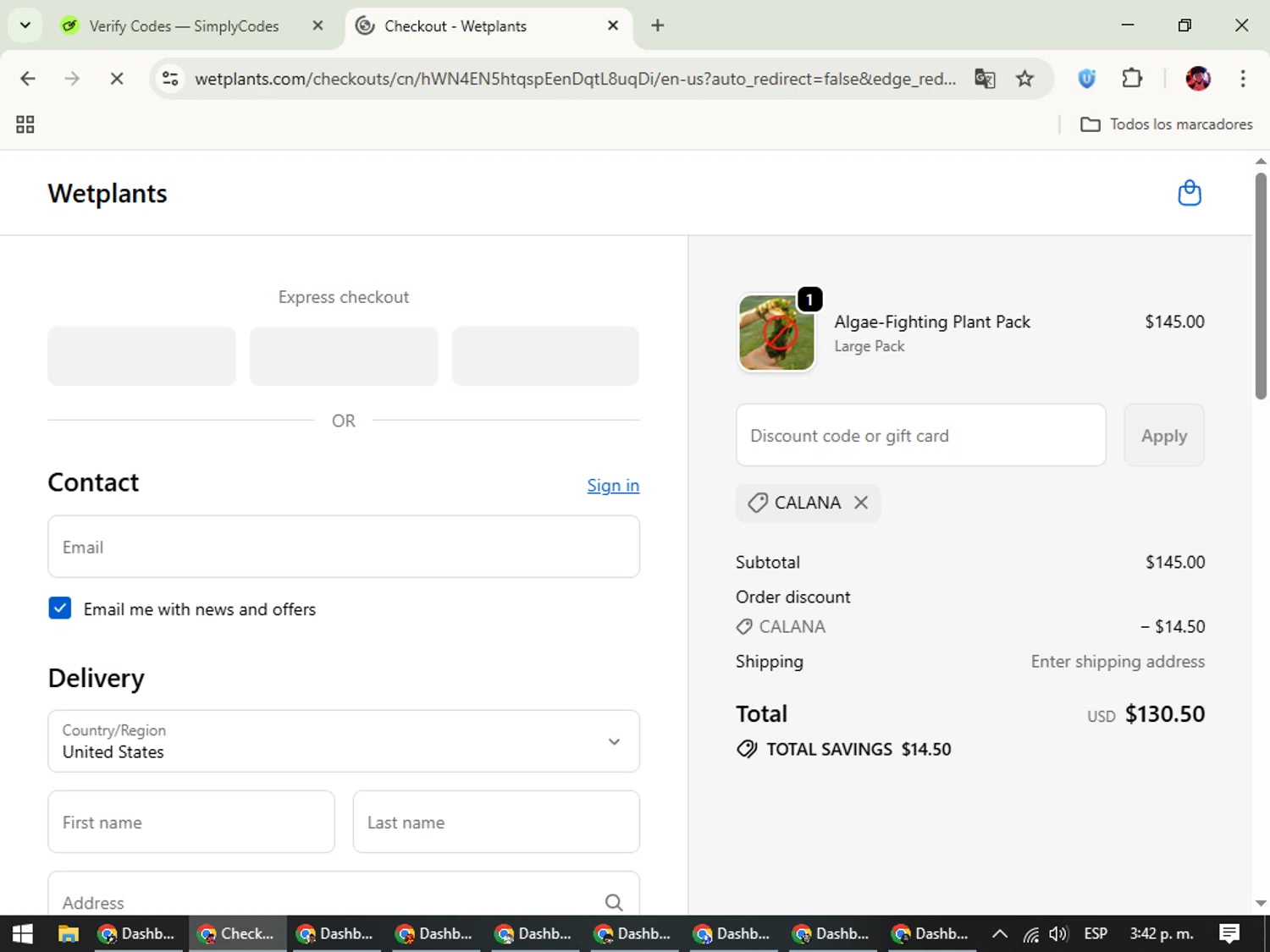Click the Sign in link
This screenshot has width=1270, height=952.
[x=613, y=486]
